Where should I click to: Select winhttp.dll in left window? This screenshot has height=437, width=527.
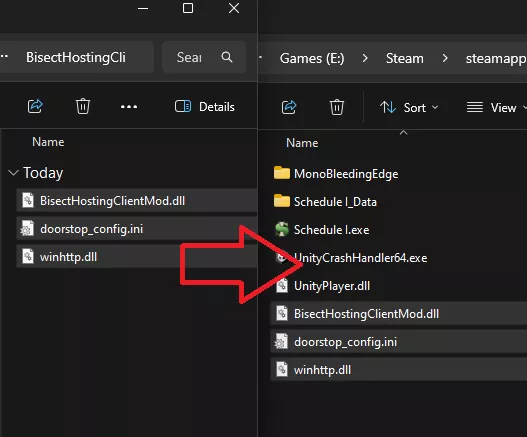[137, 257]
